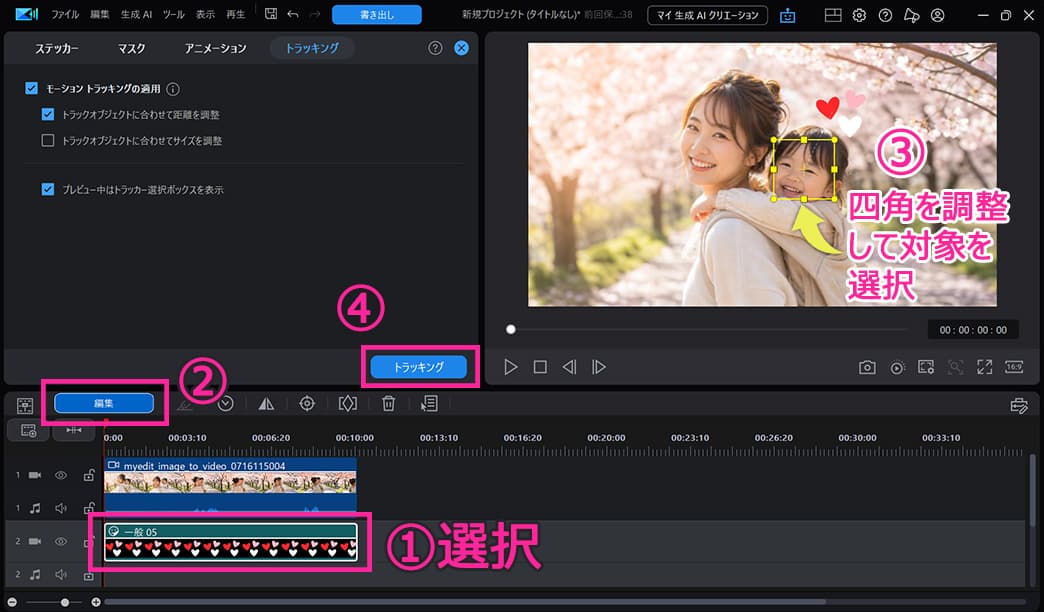The width and height of the screenshot is (1044, 612).
Task: Lock audio track 2
Action: pos(89,575)
